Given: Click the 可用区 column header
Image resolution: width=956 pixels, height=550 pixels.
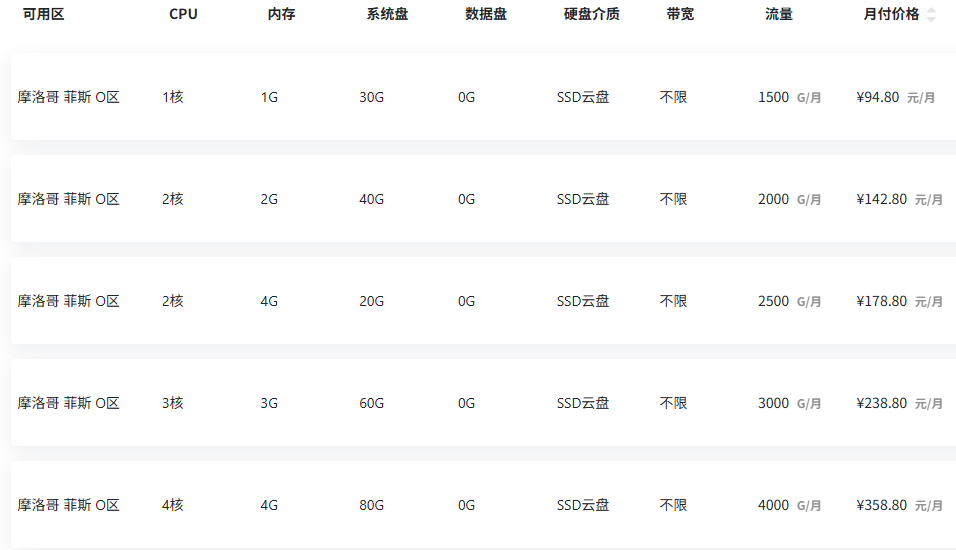Looking at the screenshot, I should tap(43, 14).
